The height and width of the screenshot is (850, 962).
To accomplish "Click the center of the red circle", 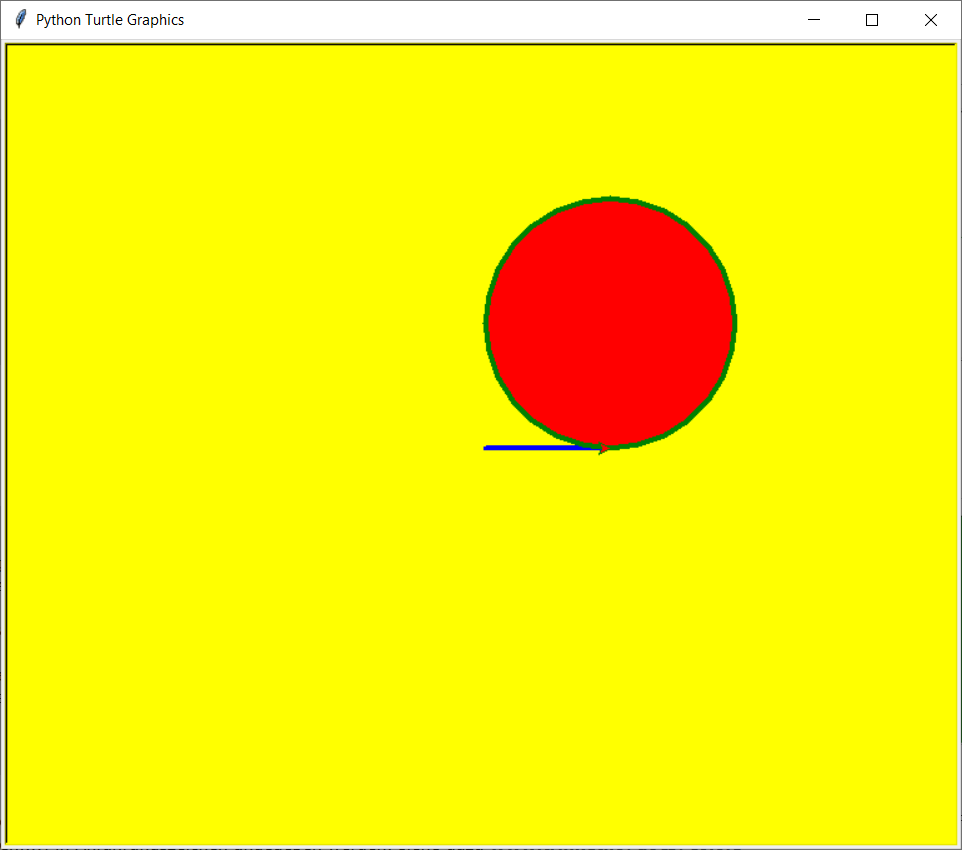I will [611, 322].
